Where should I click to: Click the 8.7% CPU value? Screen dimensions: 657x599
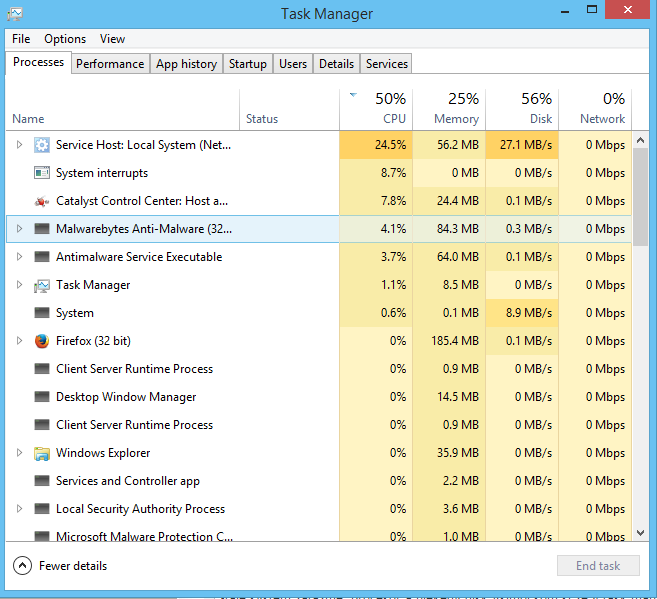(x=393, y=173)
